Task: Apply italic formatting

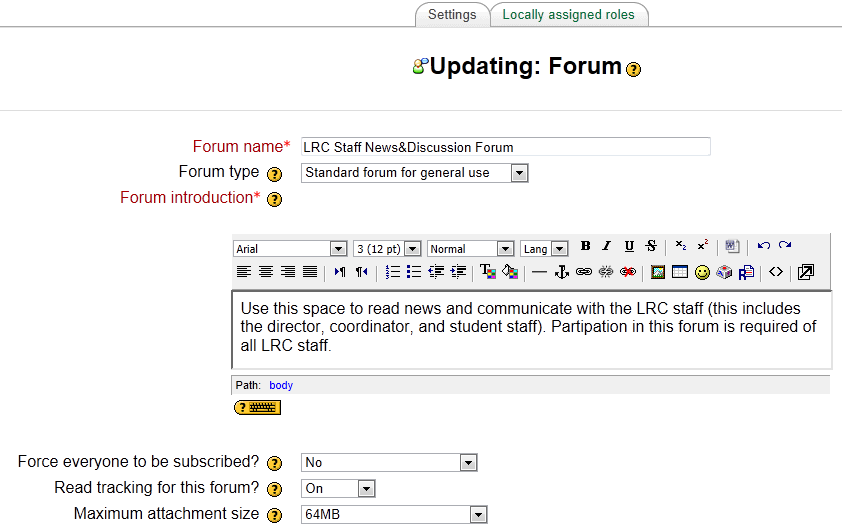Action: coord(606,247)
